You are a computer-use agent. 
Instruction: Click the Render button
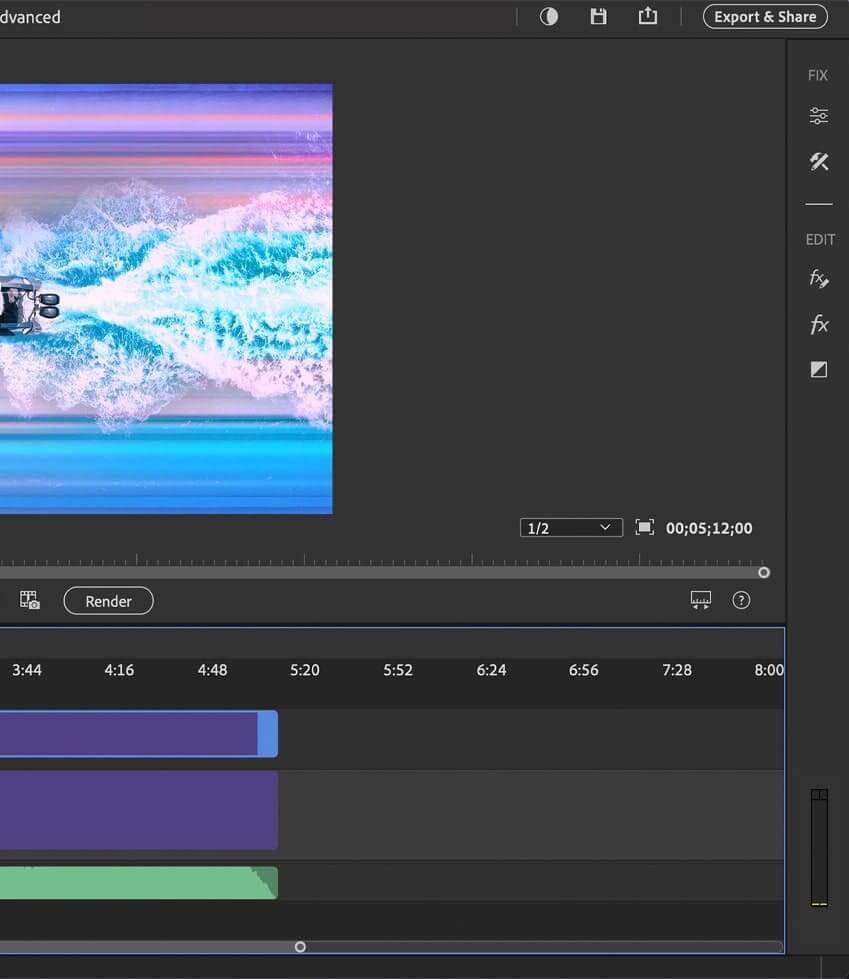coord(108,601)
